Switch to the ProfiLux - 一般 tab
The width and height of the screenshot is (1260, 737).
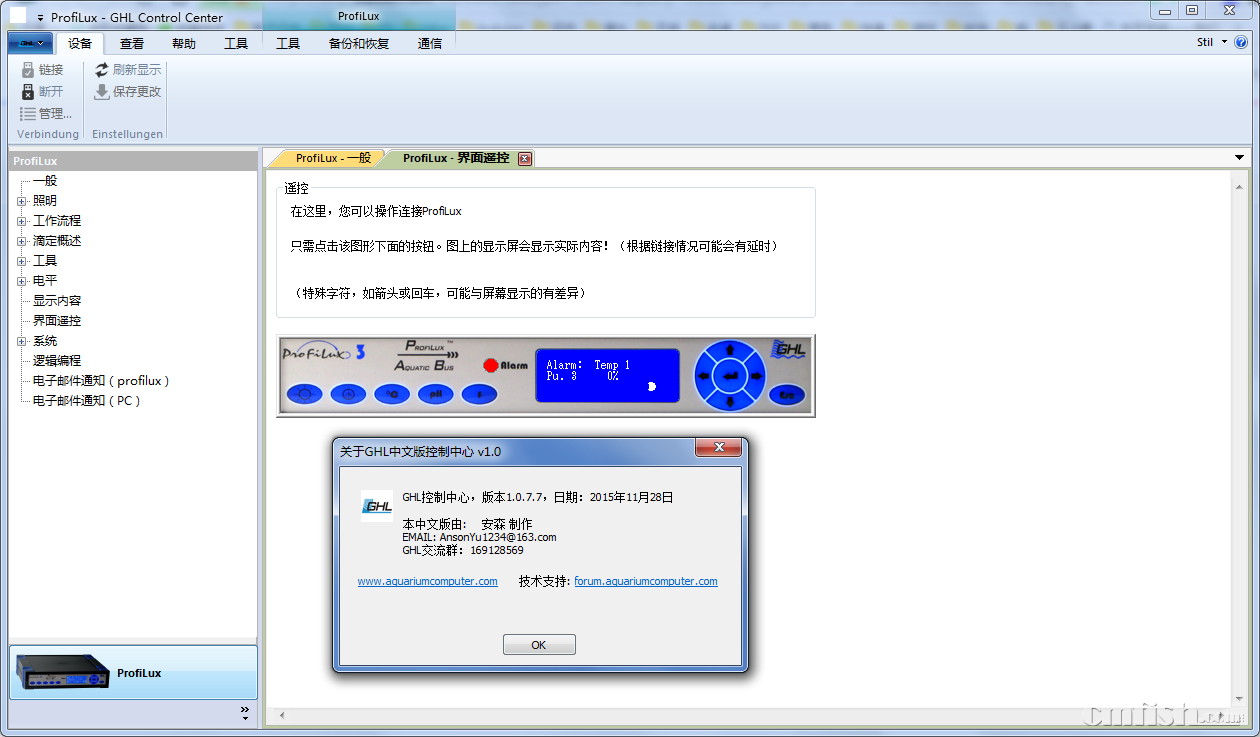click(332, 158)
